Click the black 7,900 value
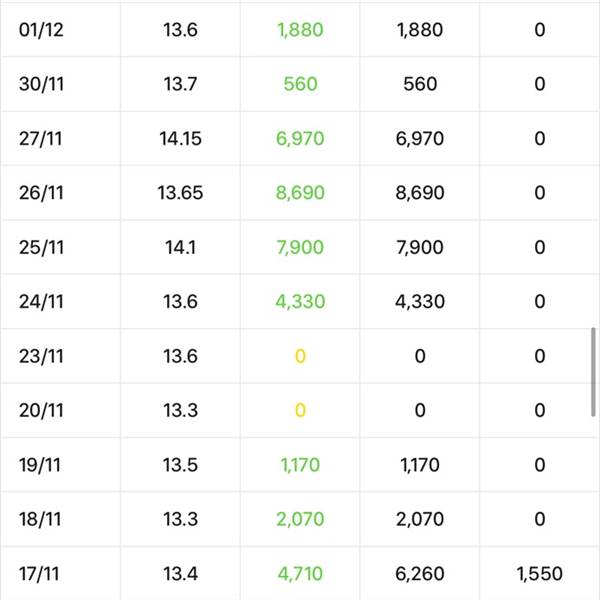Screen dimensions: 600x600 (x=420, y=247)
